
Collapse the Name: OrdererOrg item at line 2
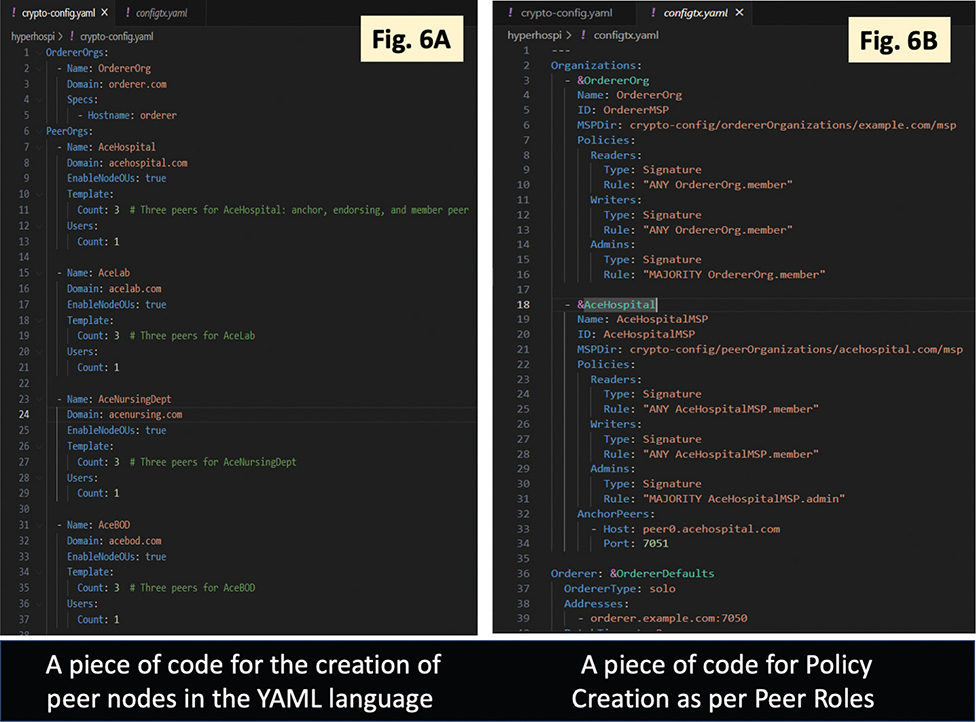click(38, 69)
